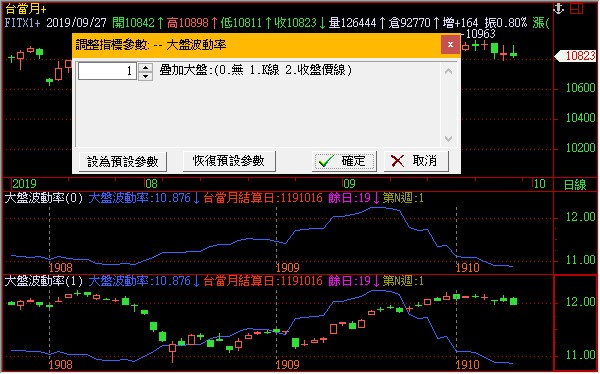Cancel with the 取消 button
The width and height of the screenshot is (600, 374).
(x=416, y=161)
